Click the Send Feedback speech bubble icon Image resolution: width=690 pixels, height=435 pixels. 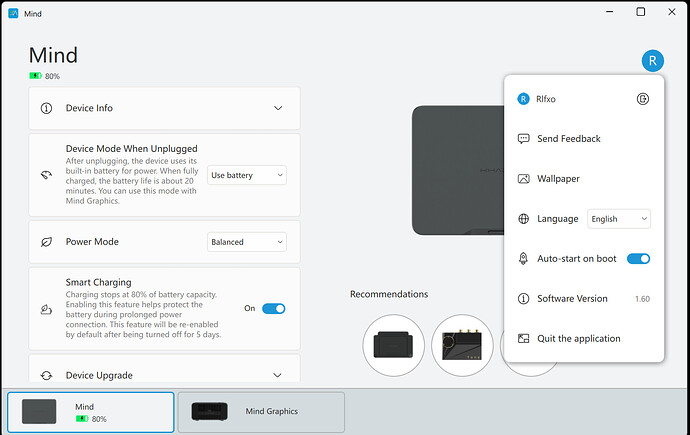coord(523,139)
